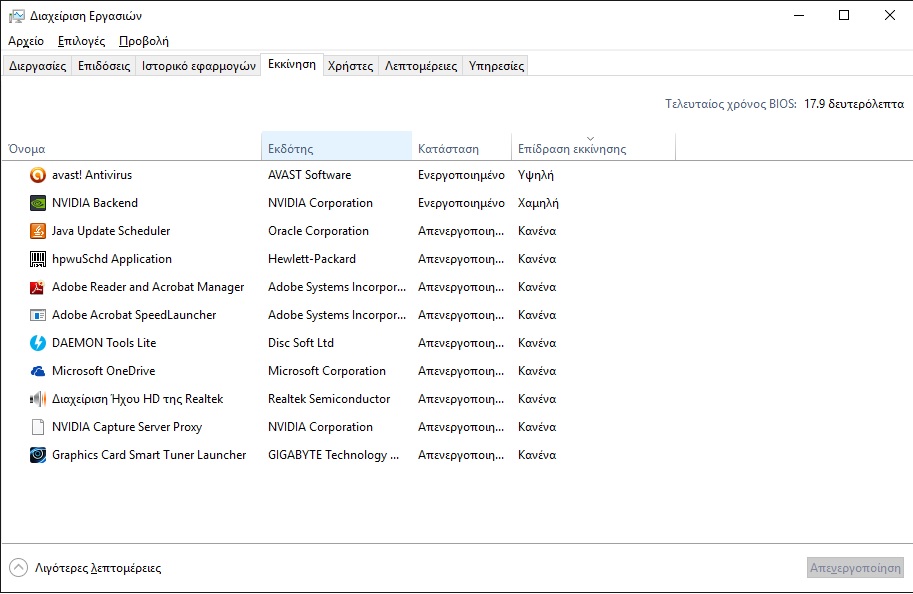Select the DAEMON Tools Lite entry
Viewport: 913px width, 594px height.
(x=104, y=343)
